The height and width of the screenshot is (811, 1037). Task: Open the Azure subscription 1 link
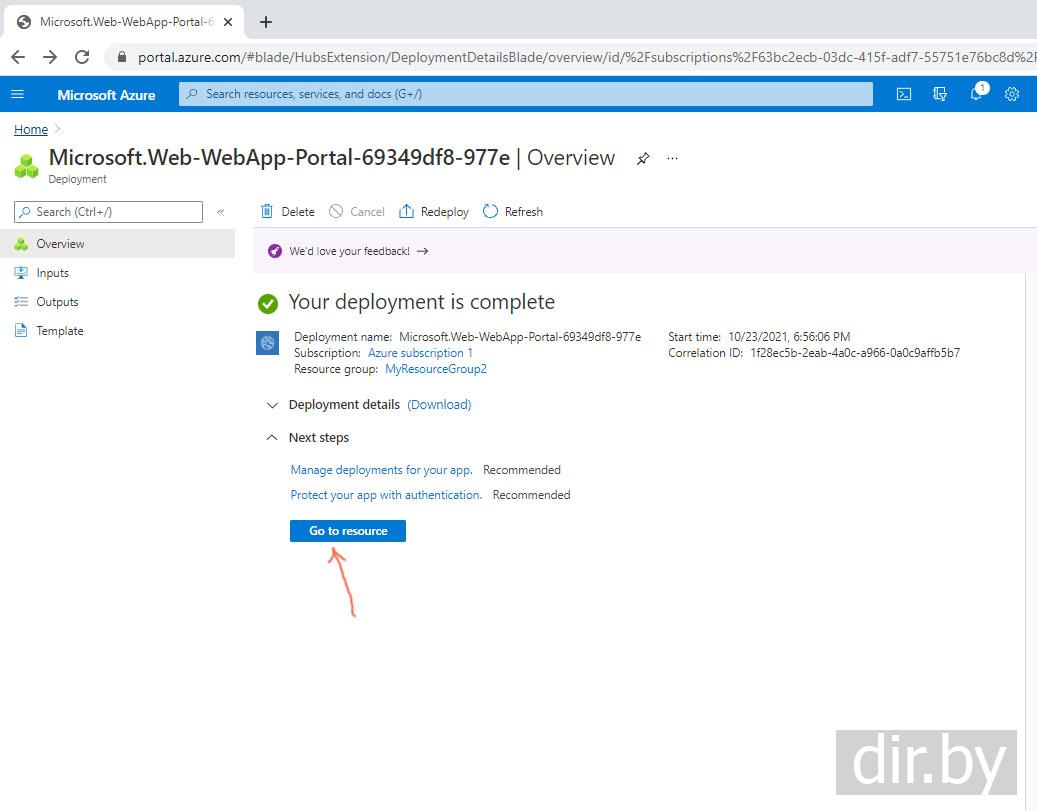pyautogui.click(x=420, y=353)
